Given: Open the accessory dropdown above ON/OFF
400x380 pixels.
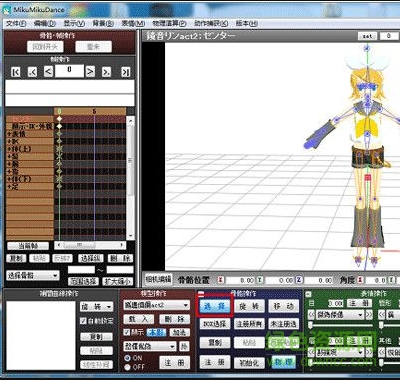Looking at the screenshot, I should pyautogui.click(x=150, y=346).
